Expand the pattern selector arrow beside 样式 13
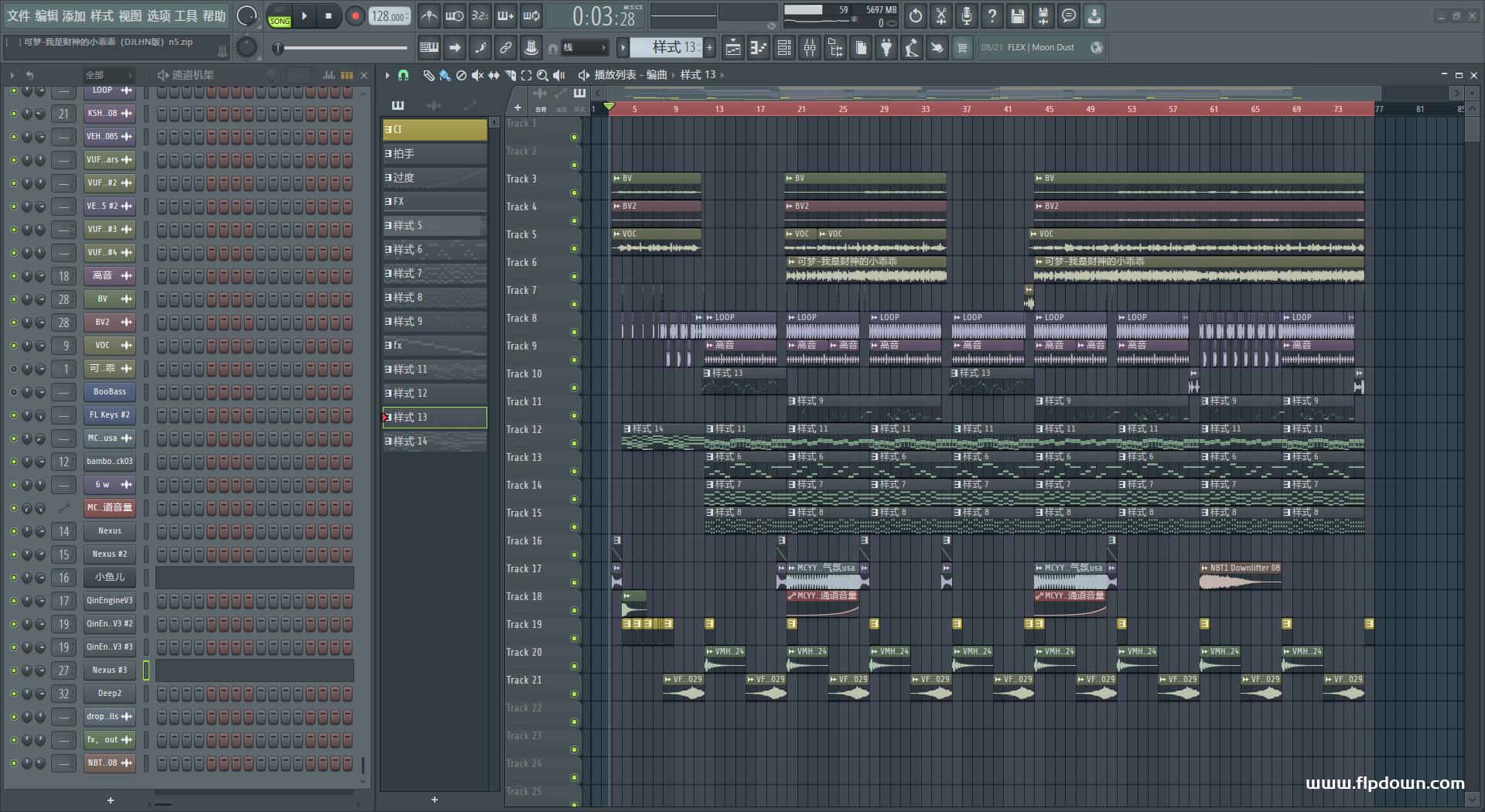 tap(623, 48)
